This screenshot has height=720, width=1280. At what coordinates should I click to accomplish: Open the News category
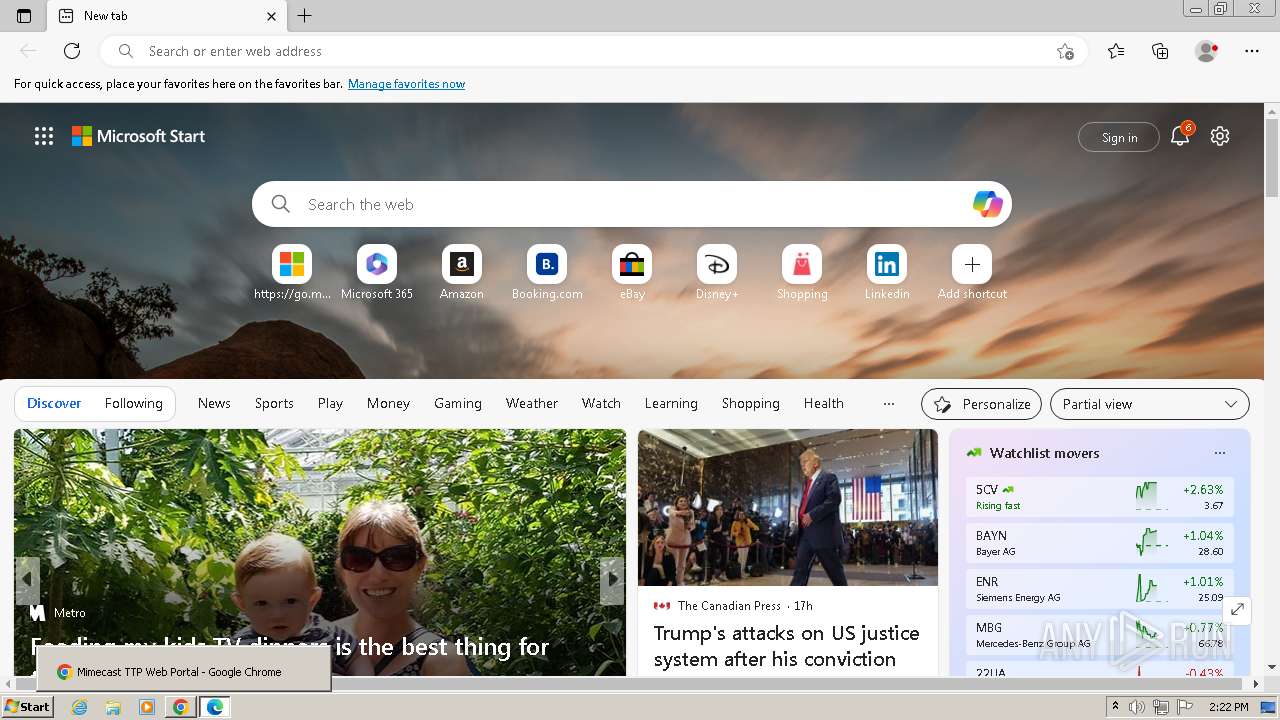click(x=214, y=403)
